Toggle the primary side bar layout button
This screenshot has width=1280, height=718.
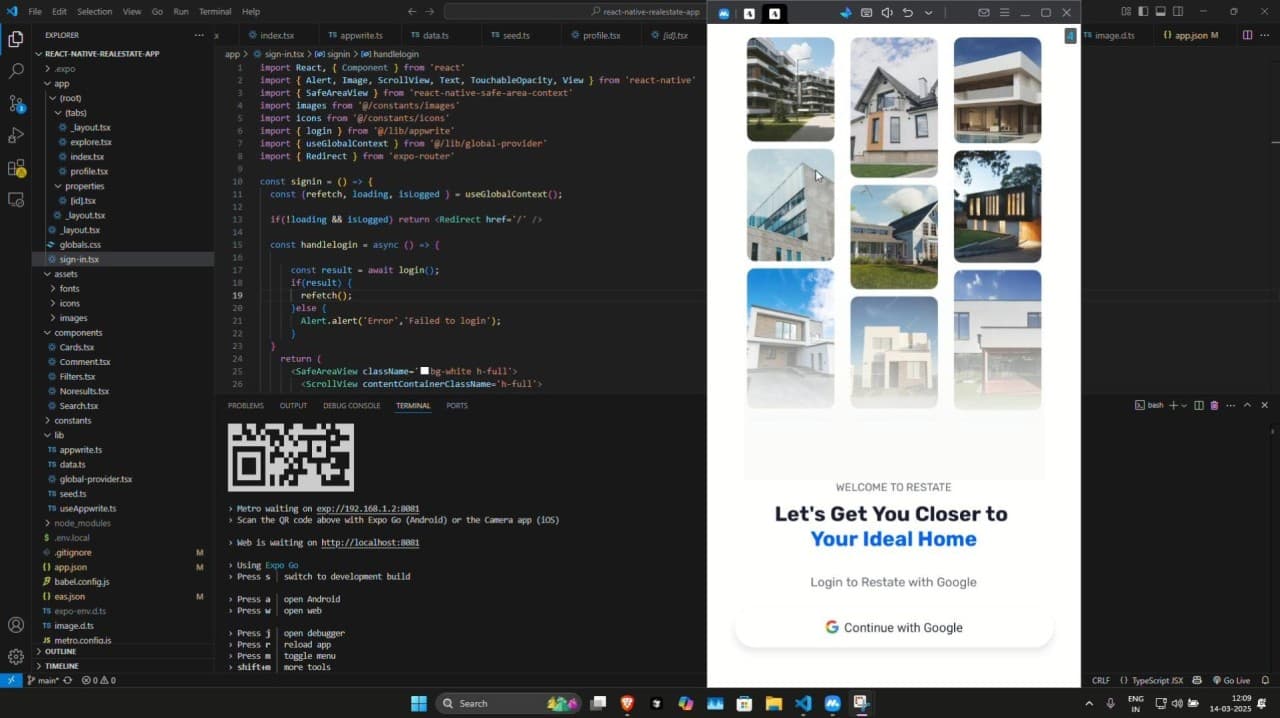pyautogui.click(x=1143, y=12)
